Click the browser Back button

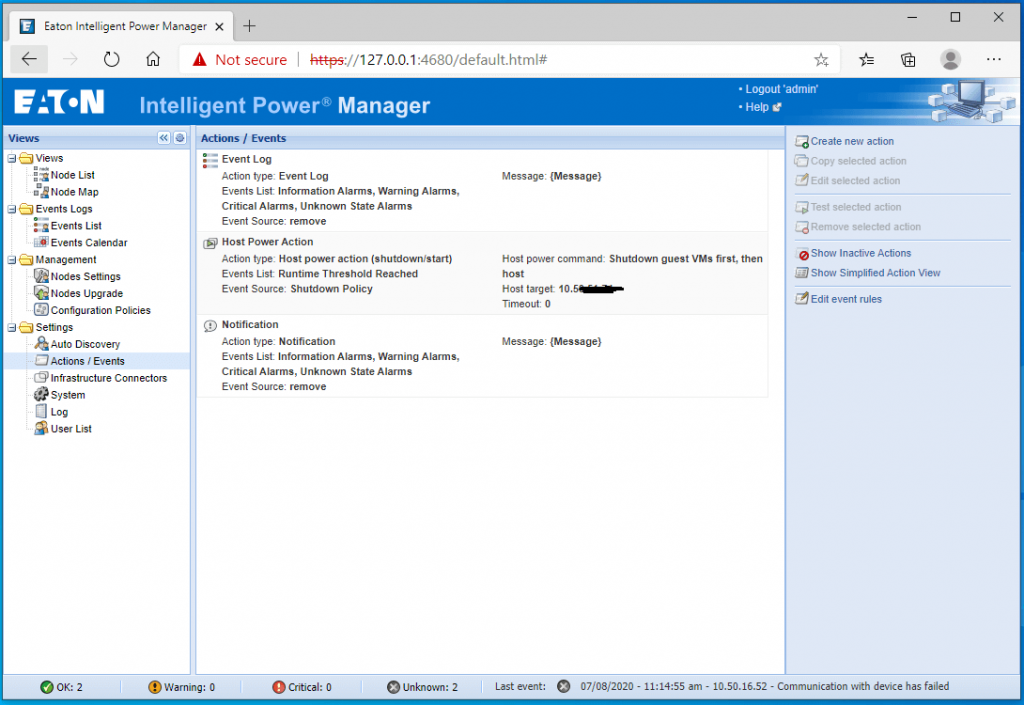[29, 59]
